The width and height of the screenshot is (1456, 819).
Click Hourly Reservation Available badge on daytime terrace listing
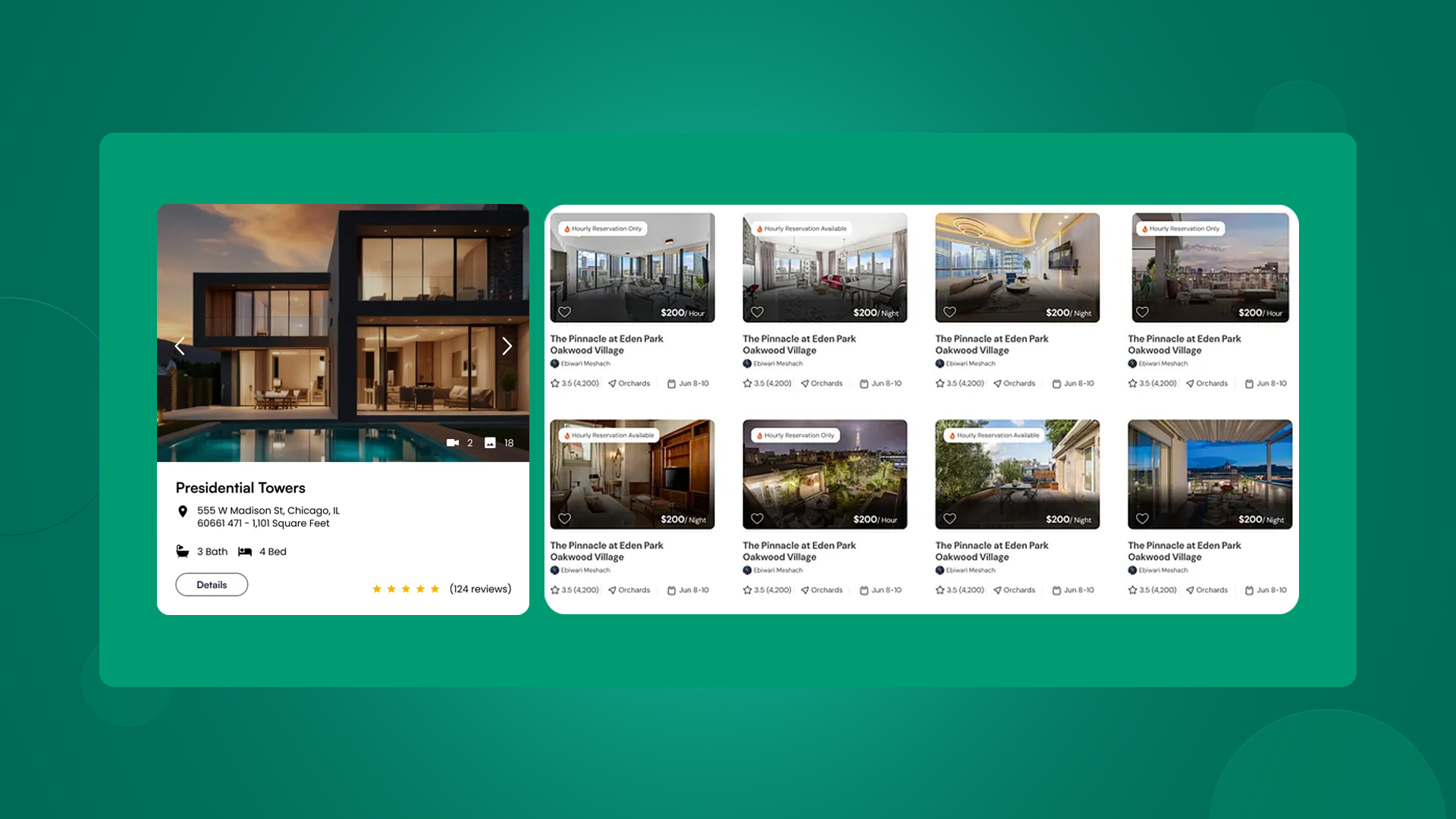pyautogui.click(x=995, y=435)
